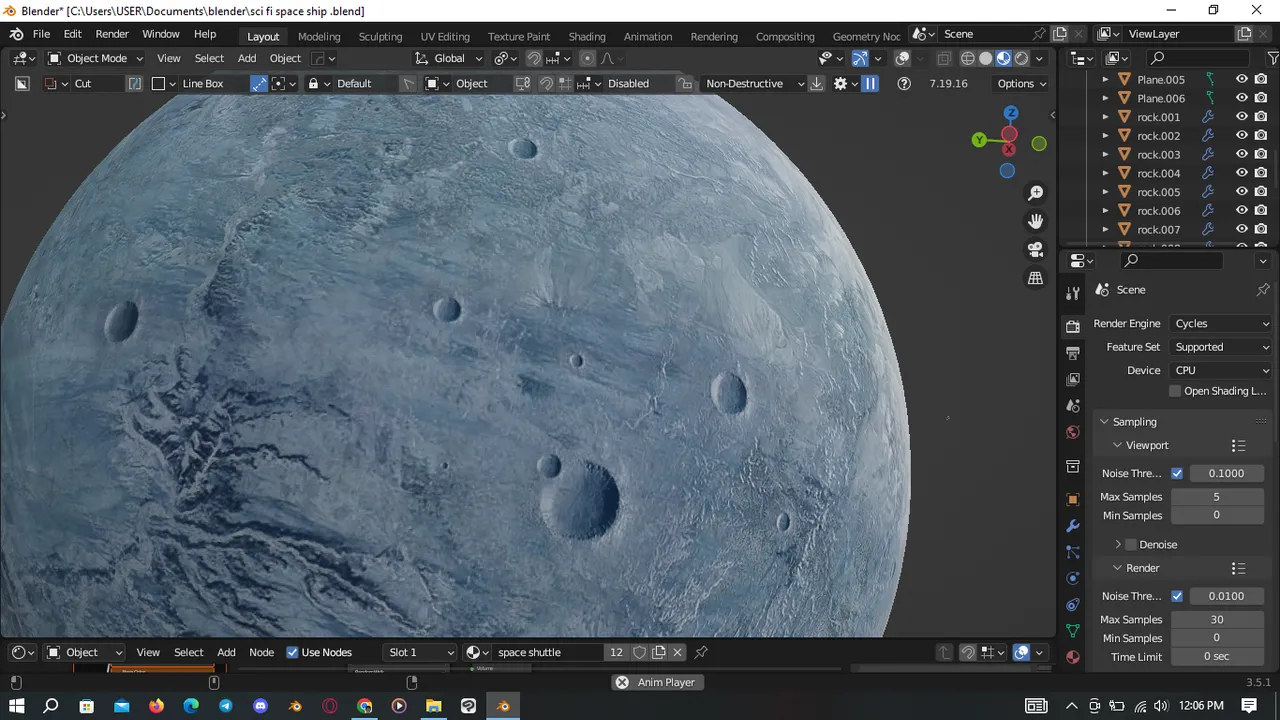
Task: Collapse the Sampling panel
Action: click(x=1105, y=422)
